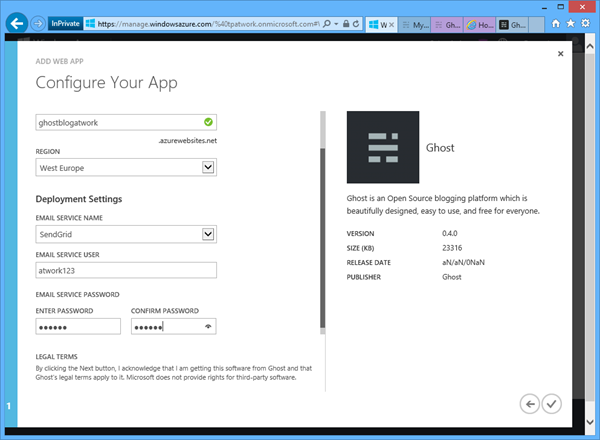Go to previous wizard step arrow
Image resolution: width=600 pixels, height=440 pixels.
pos(530,404)
